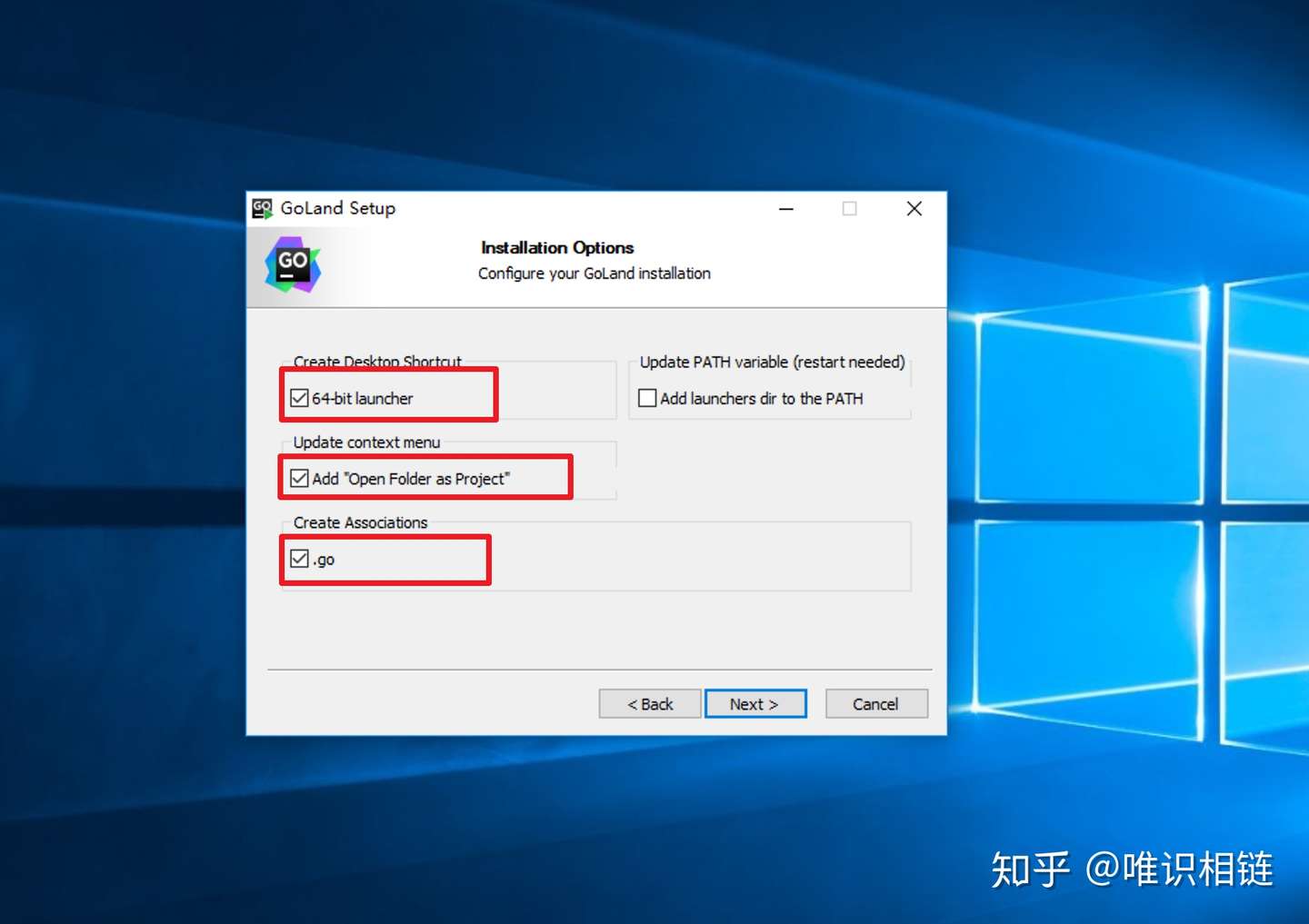Screen dimensions: 1309x924
Task: Cancel the GoLand setup
Action: [876, 704]
